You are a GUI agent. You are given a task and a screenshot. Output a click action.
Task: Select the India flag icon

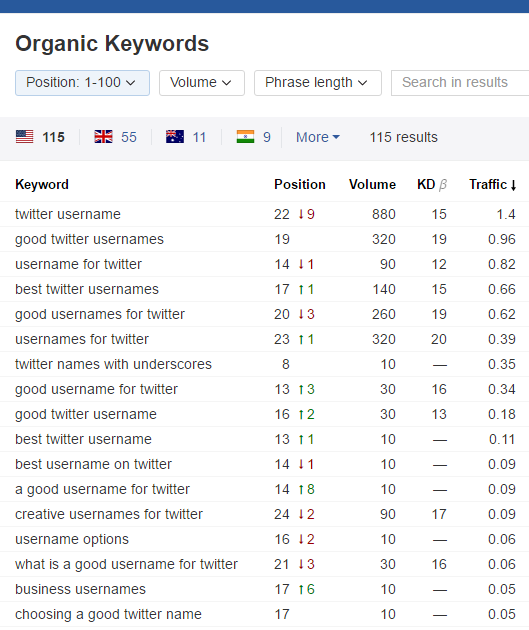point(245,137)
